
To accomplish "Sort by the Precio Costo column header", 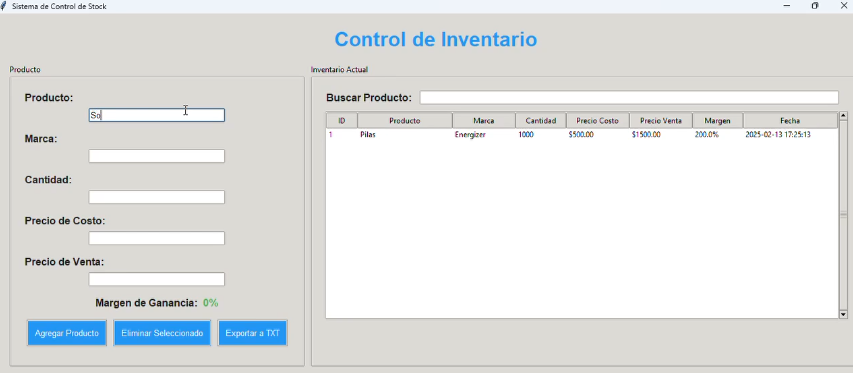I will pos(598,121).
